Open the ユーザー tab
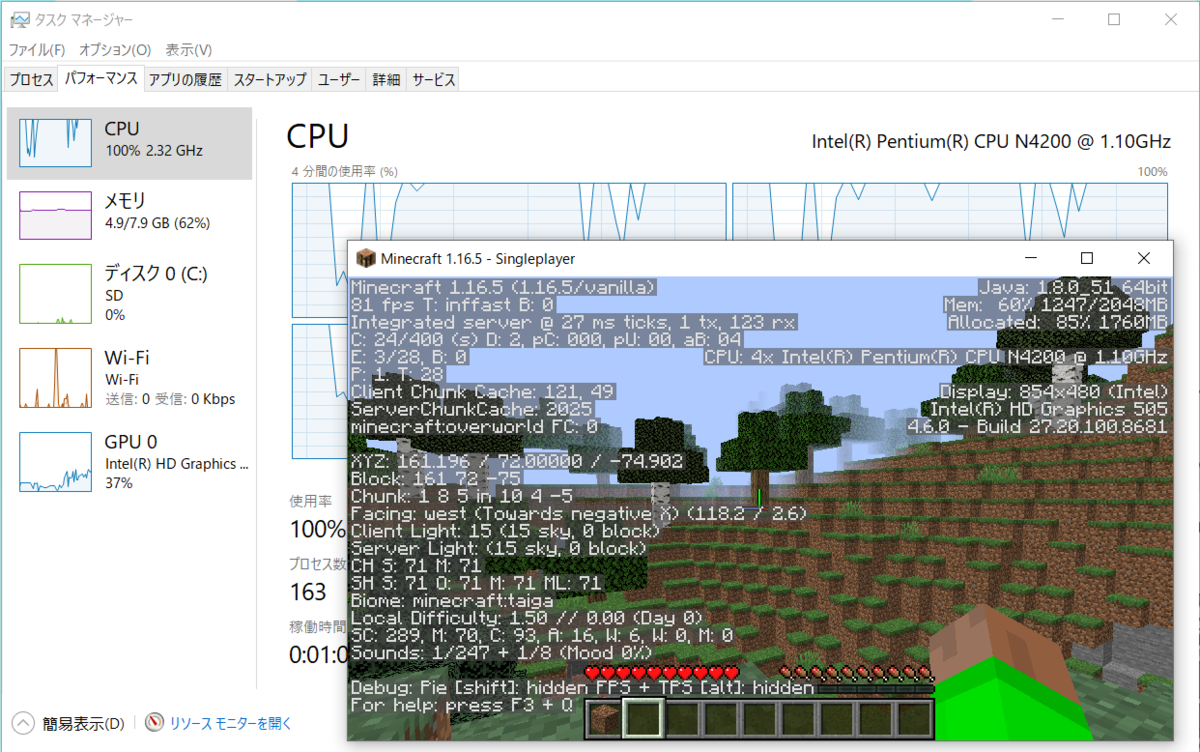 tap(339, 80)
